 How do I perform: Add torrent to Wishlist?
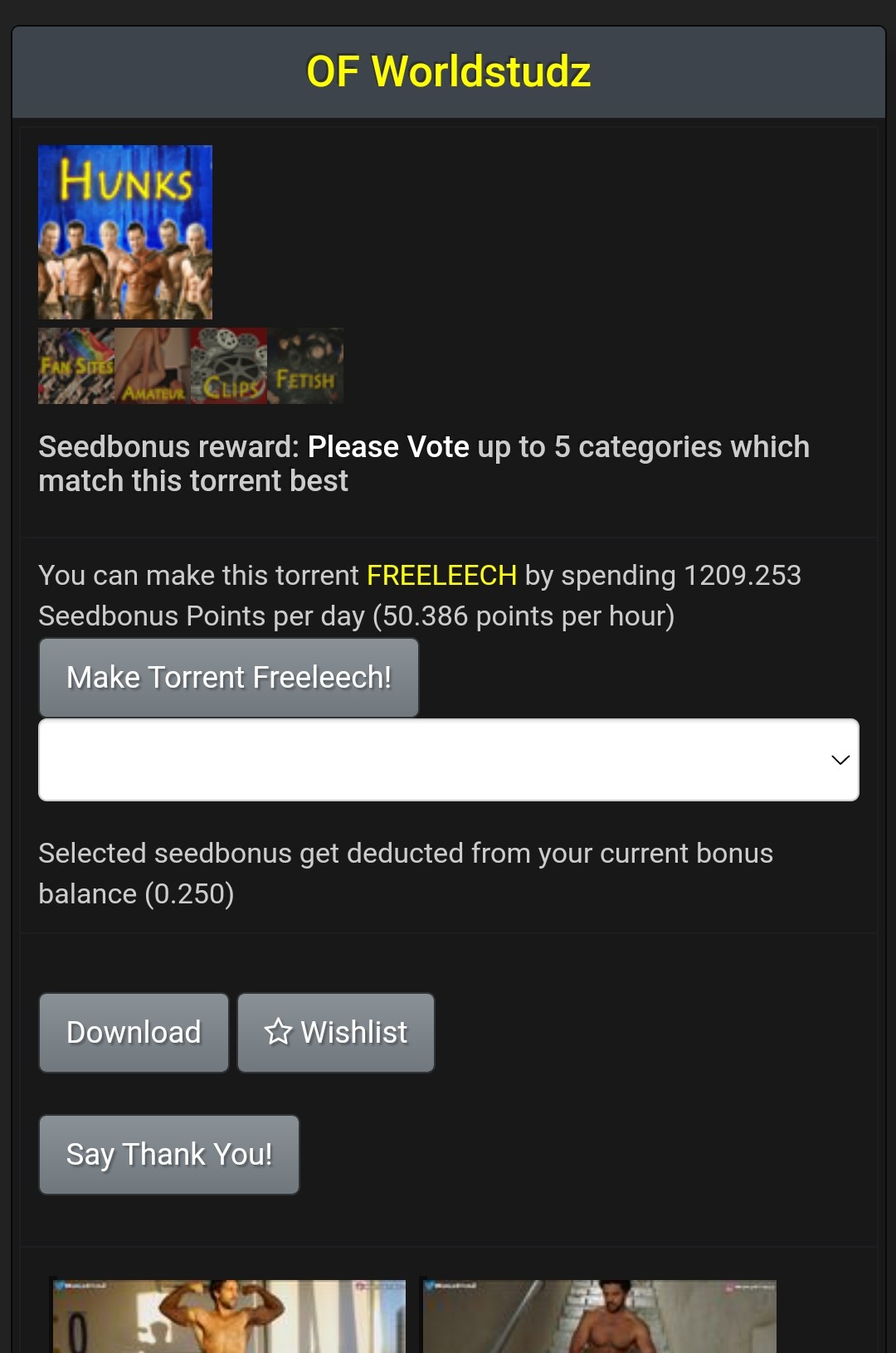336,1033
